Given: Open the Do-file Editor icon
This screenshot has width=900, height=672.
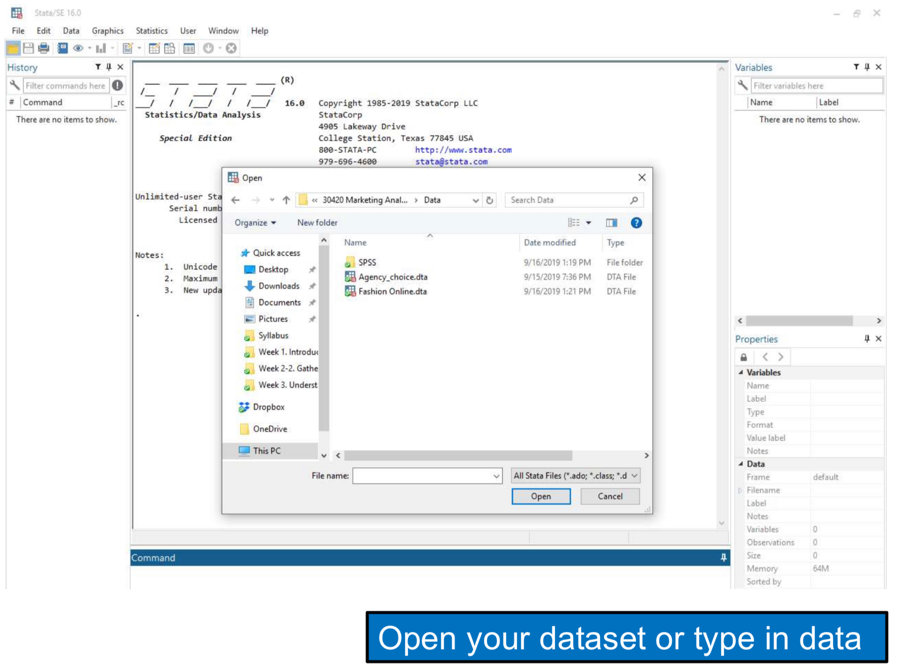Looking at the screenshot, I should pos(127,48).
